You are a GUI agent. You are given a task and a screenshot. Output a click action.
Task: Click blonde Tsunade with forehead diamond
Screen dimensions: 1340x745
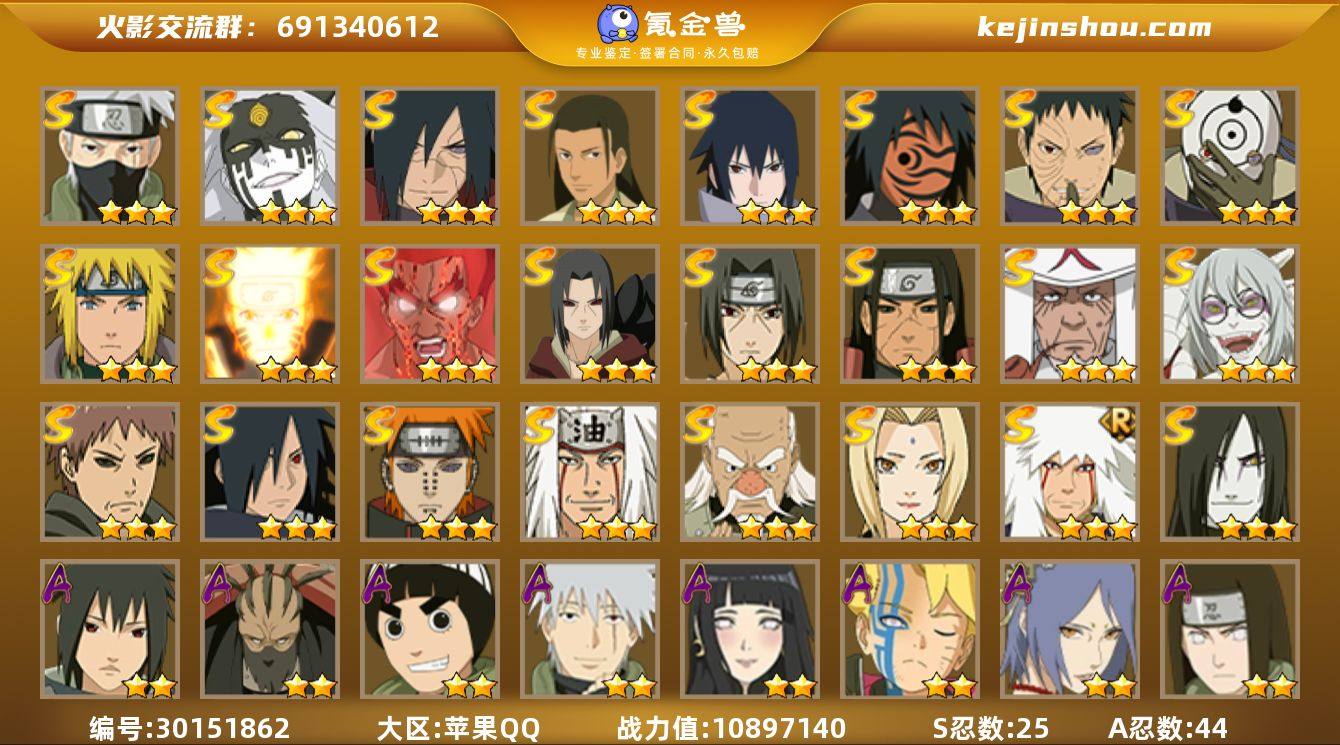(910, 472)
